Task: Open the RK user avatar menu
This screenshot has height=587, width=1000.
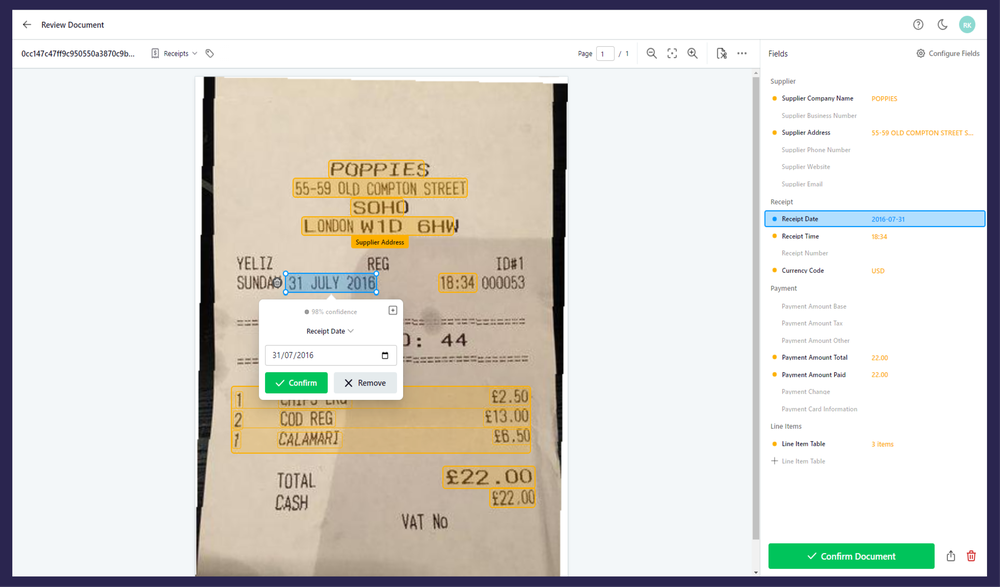Action: [x=967, y=25]
